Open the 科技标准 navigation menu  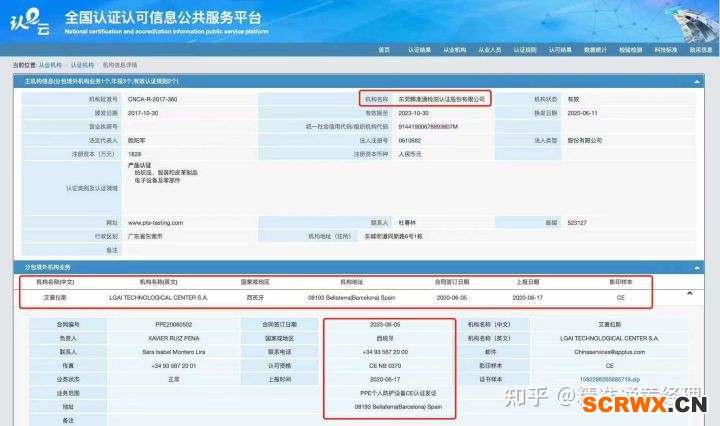tap(666, 50)
